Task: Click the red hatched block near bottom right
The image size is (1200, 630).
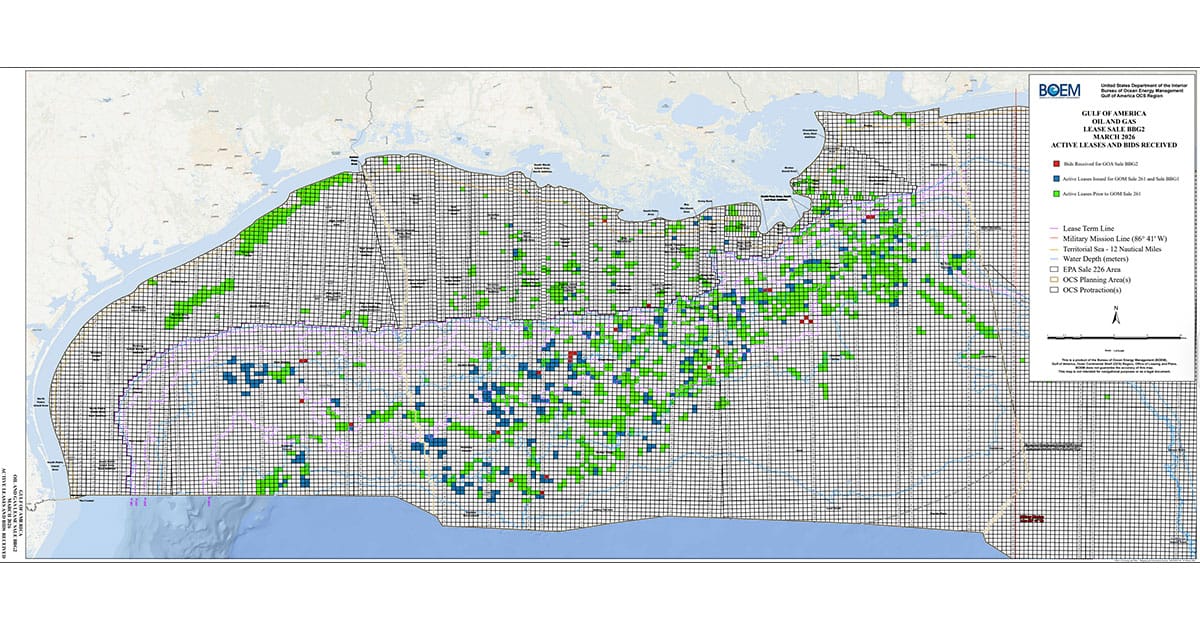Action: pos(1030,519)
